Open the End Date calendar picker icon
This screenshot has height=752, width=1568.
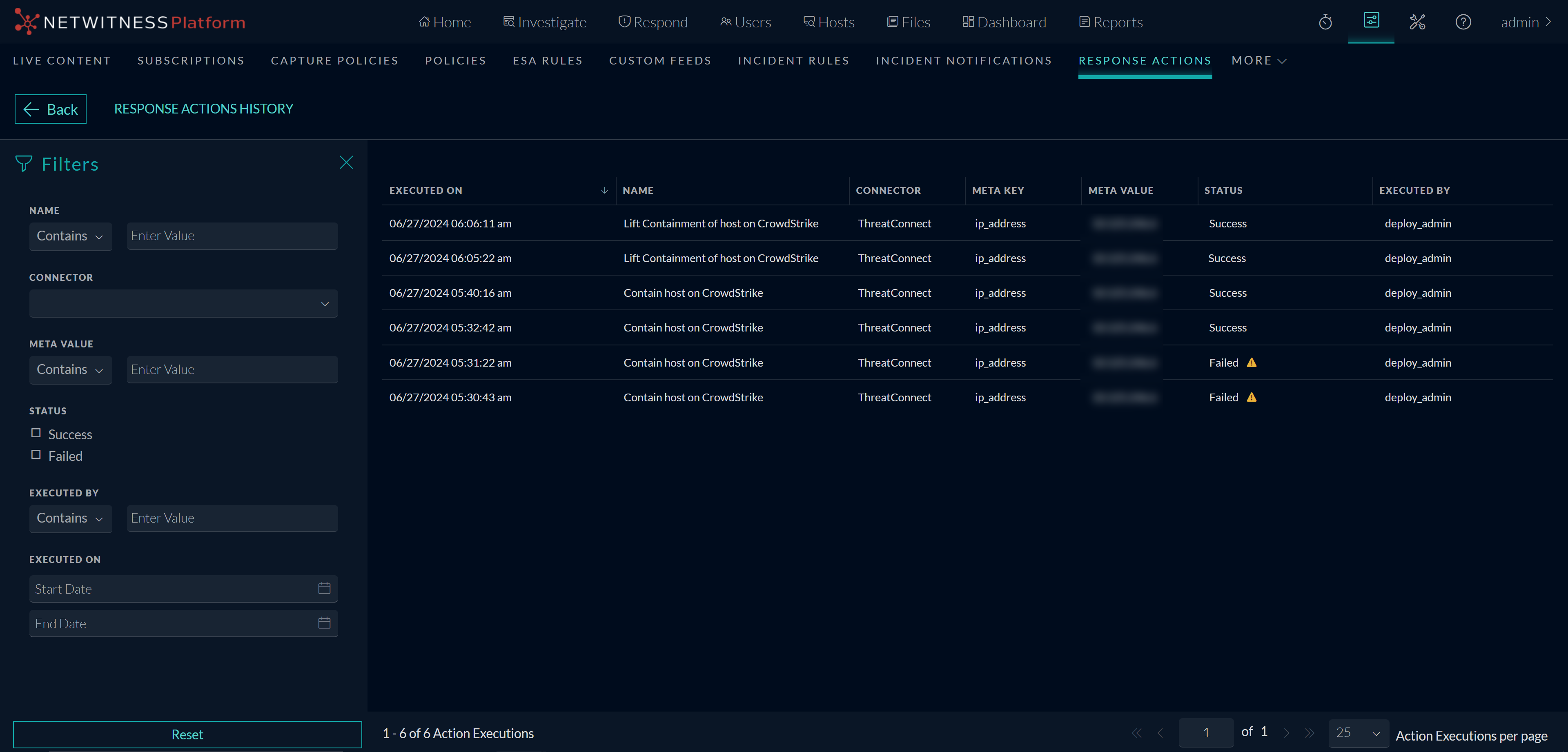324,623
